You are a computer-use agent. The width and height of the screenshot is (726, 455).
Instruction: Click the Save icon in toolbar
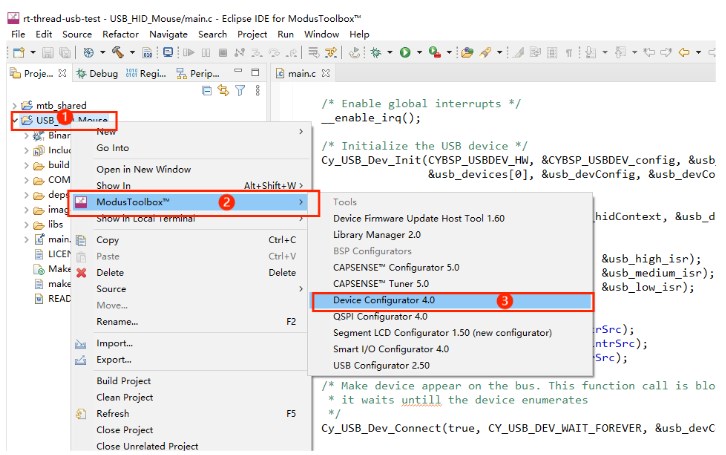pyautogui.click(x=48, y=52)
